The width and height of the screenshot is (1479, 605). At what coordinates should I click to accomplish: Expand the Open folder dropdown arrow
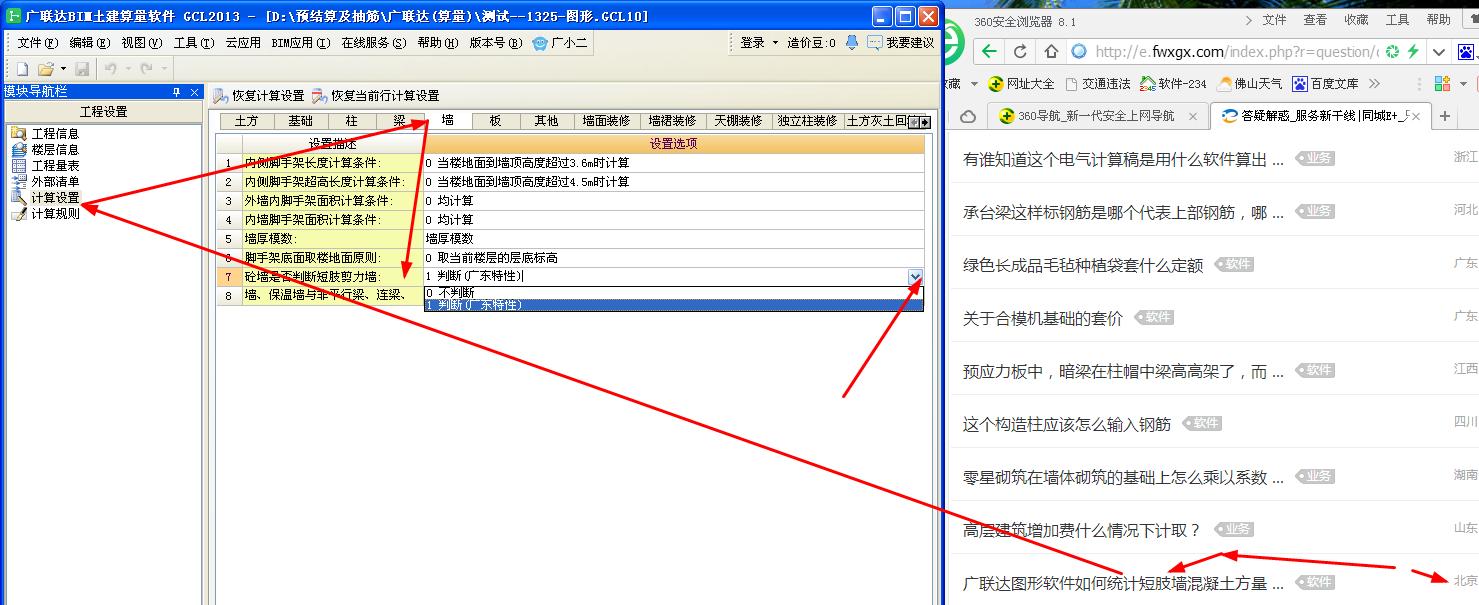pyautogui.click(x=63, y=69)
